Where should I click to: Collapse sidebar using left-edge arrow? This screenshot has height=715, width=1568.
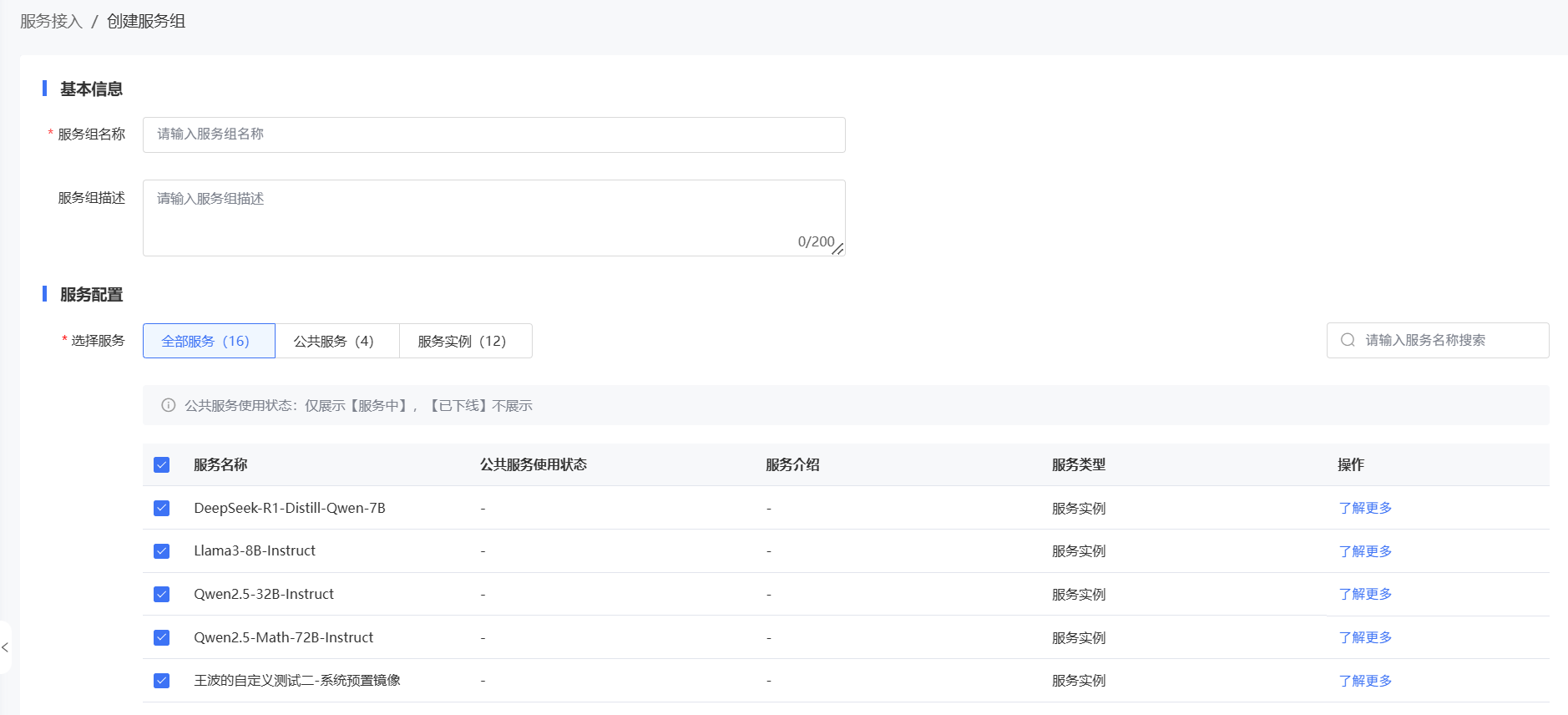(x=5, y=647)
